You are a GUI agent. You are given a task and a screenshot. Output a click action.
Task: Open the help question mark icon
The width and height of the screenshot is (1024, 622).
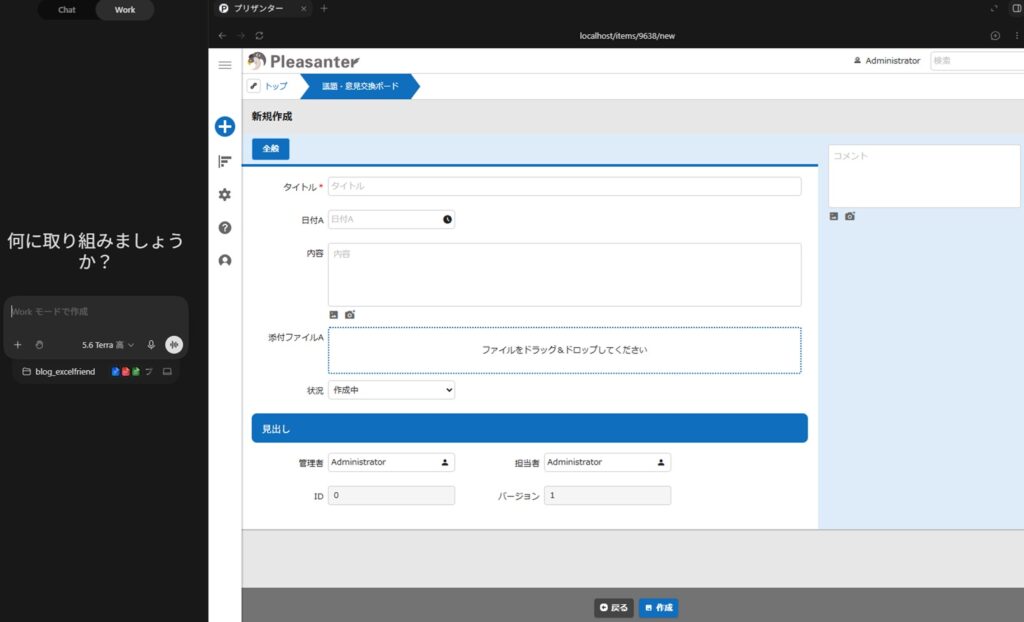tap(225, 227)
